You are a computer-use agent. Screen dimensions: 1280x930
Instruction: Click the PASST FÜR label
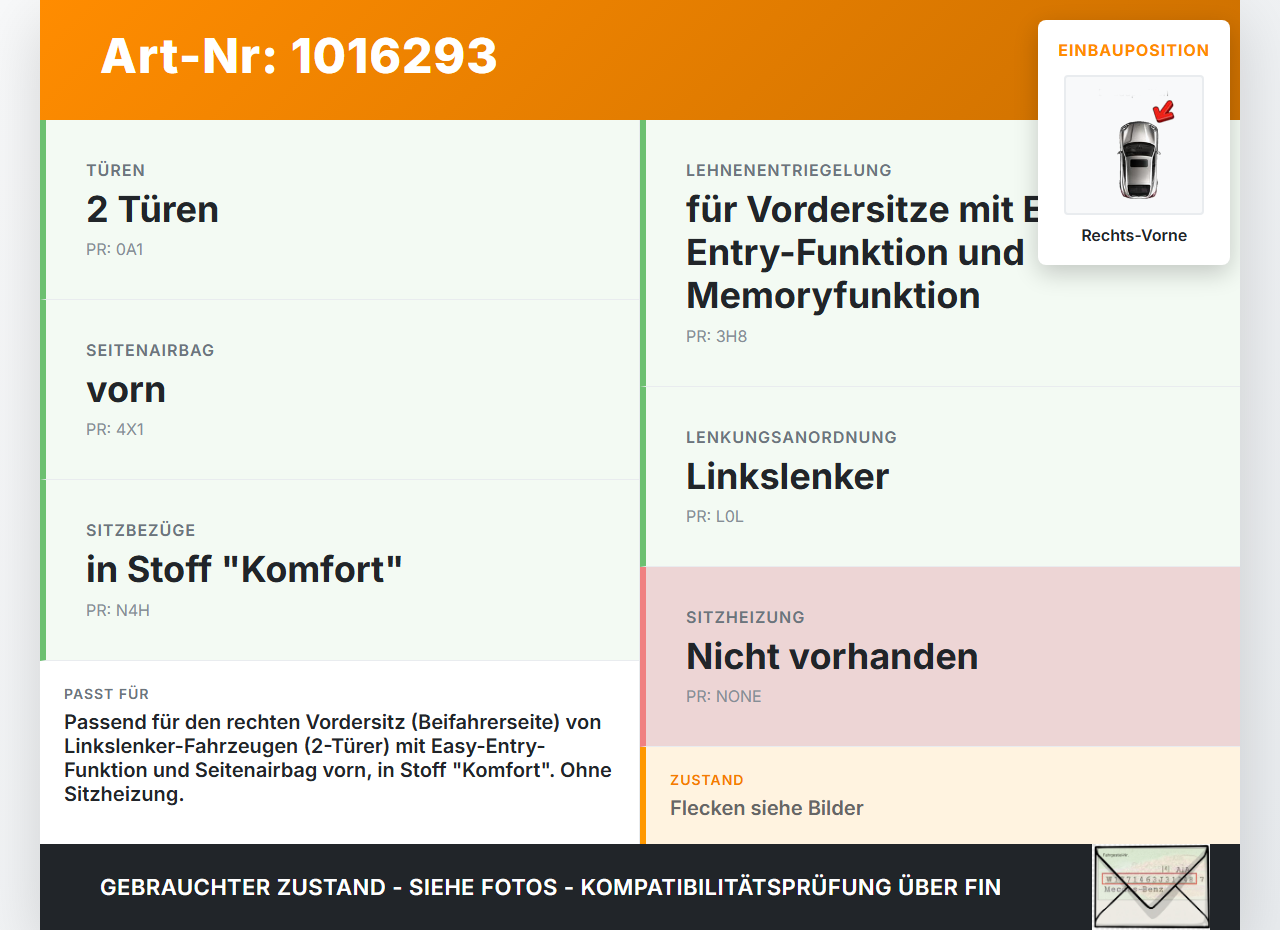[107, 694]
